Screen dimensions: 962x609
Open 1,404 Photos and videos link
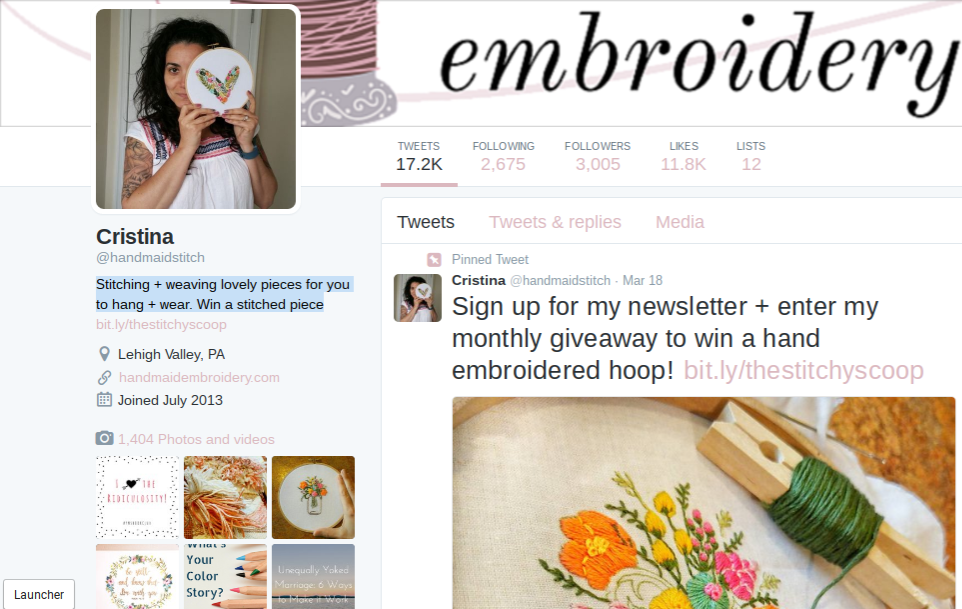pyautogui.click(x=196, y=439)
